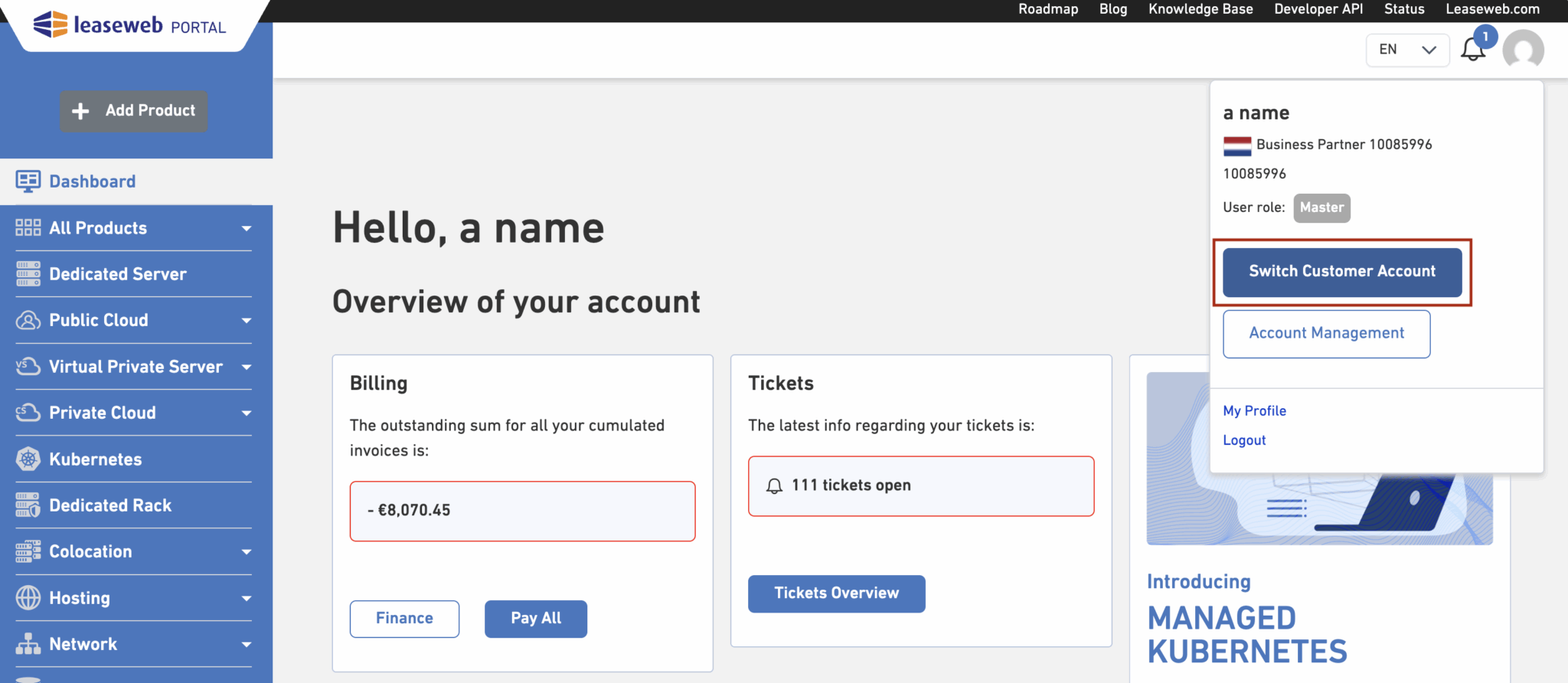Image resolution: width=1568 pixels, height=683 pixels.
Task: Open Knowledge Base in top menu
Action: (1200, 9)
